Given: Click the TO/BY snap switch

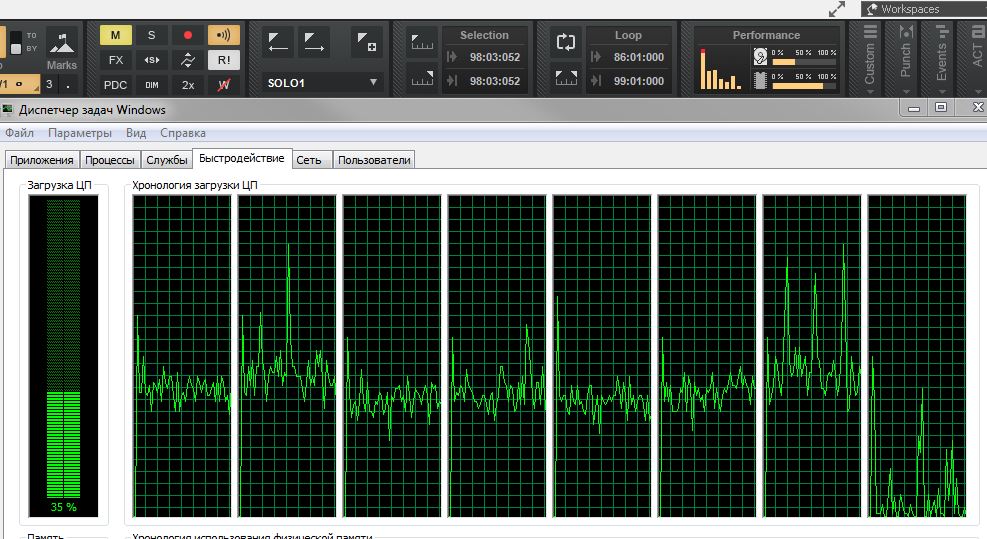Looking at the screenshot, I should 17,42.
